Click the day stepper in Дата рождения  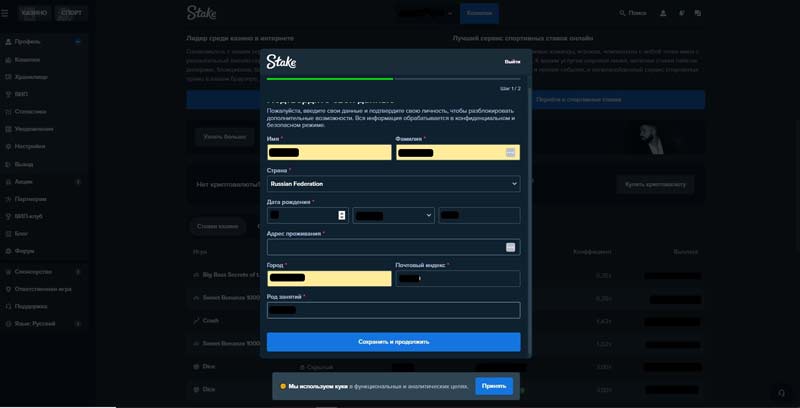click(x=342, y=215)
